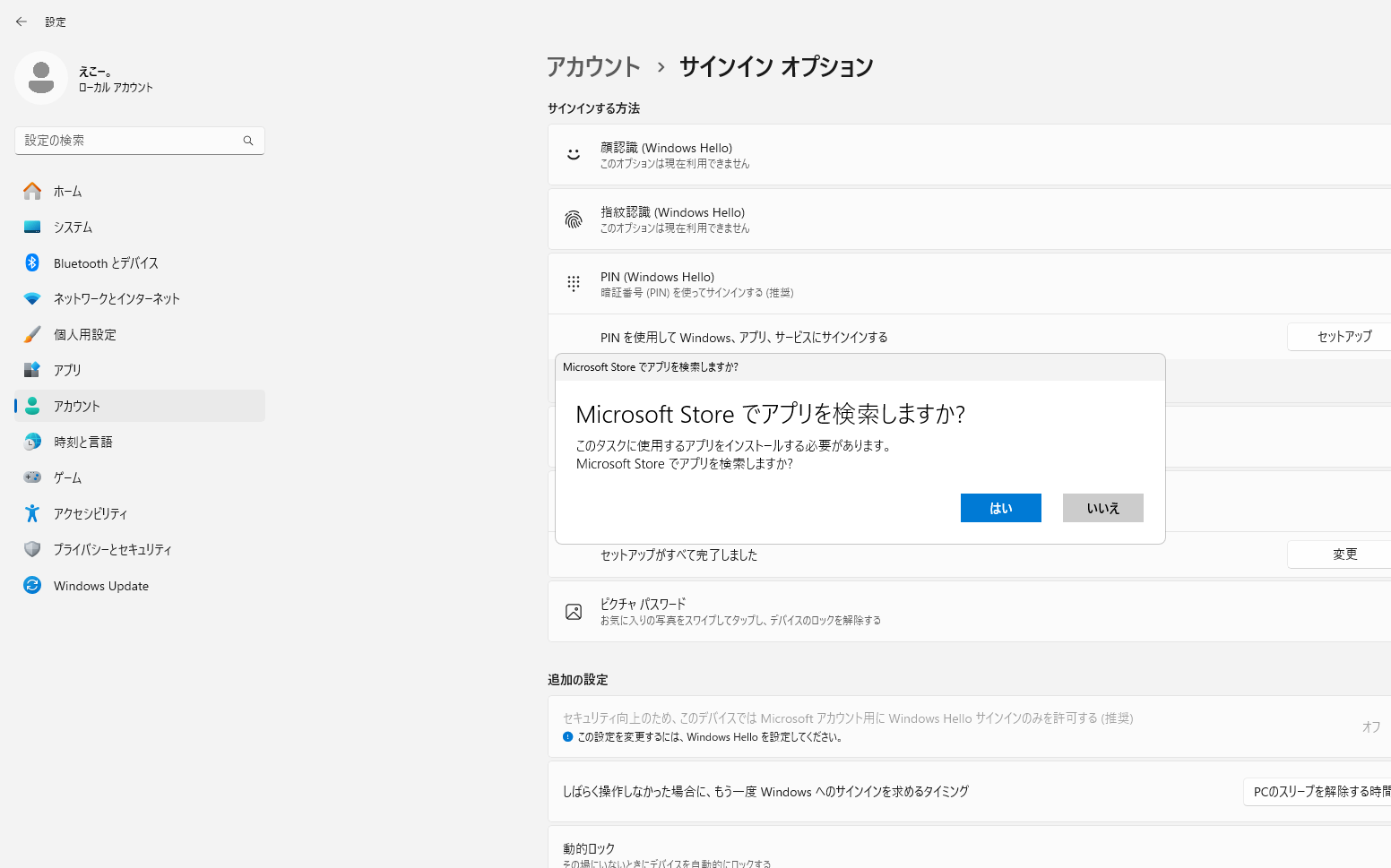Expand 動的ロック section
Viewport: 1391px width, 868px height.
click(969, 847)
